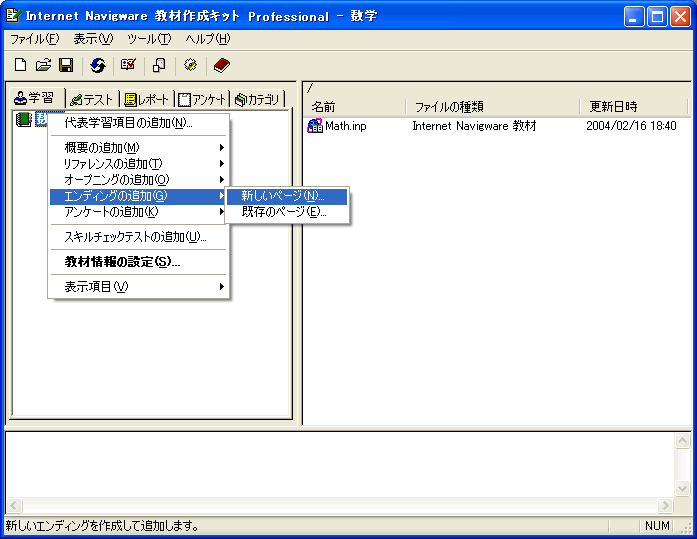Open the 表示(V) menu

click(x=93, y=39)
